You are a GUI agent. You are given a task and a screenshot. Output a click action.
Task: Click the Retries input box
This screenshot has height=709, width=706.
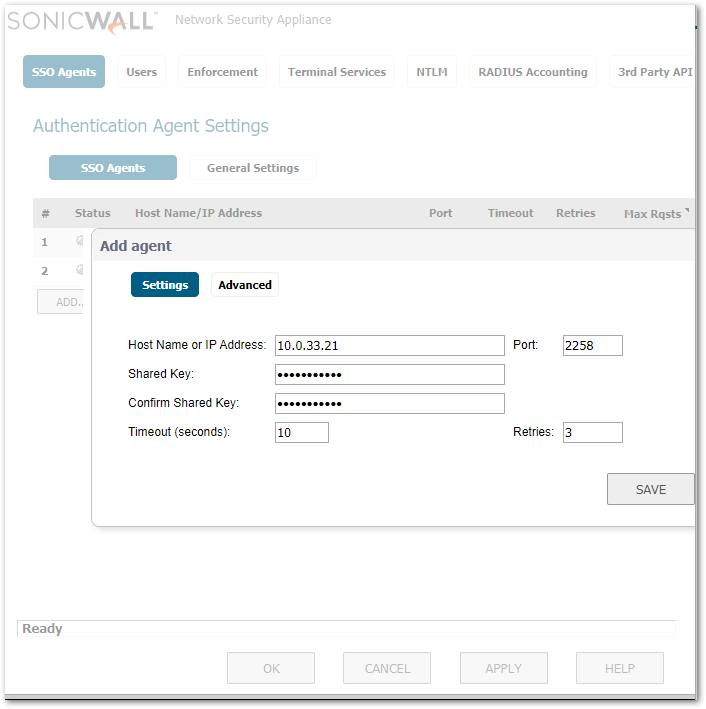[x=592, y=432]
